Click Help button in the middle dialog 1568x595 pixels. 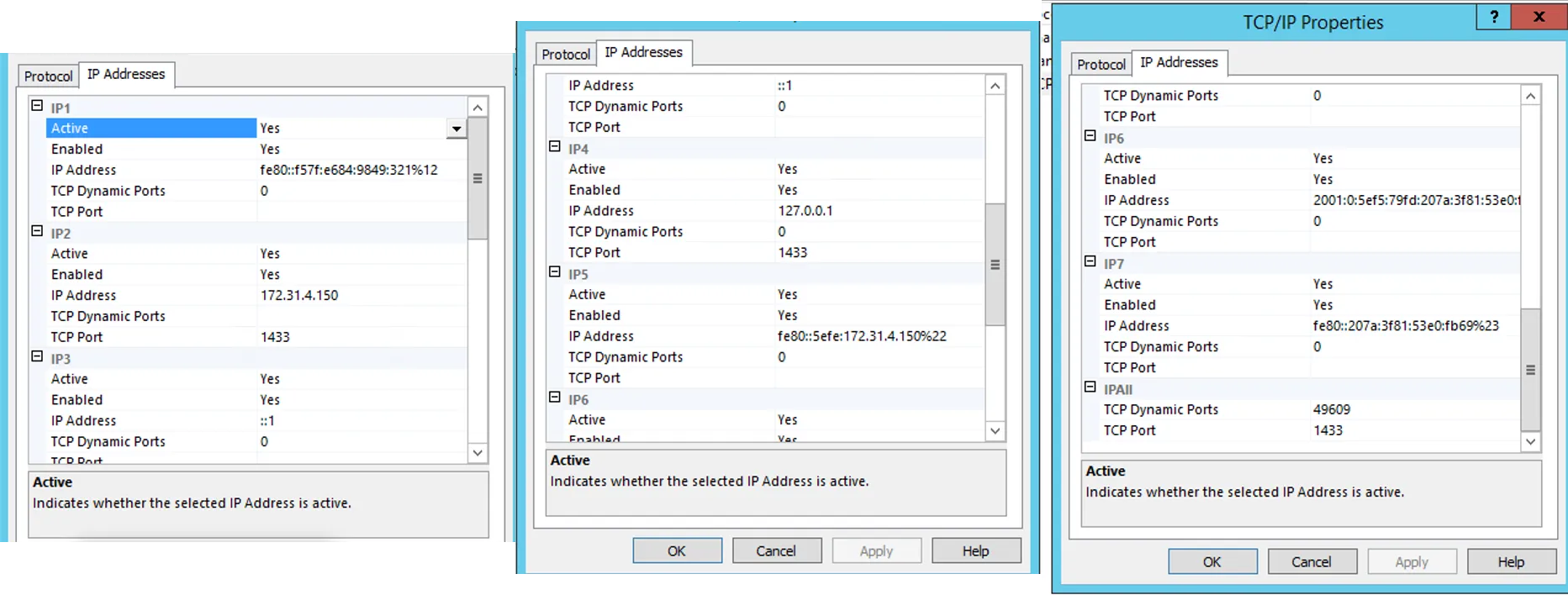975,551
